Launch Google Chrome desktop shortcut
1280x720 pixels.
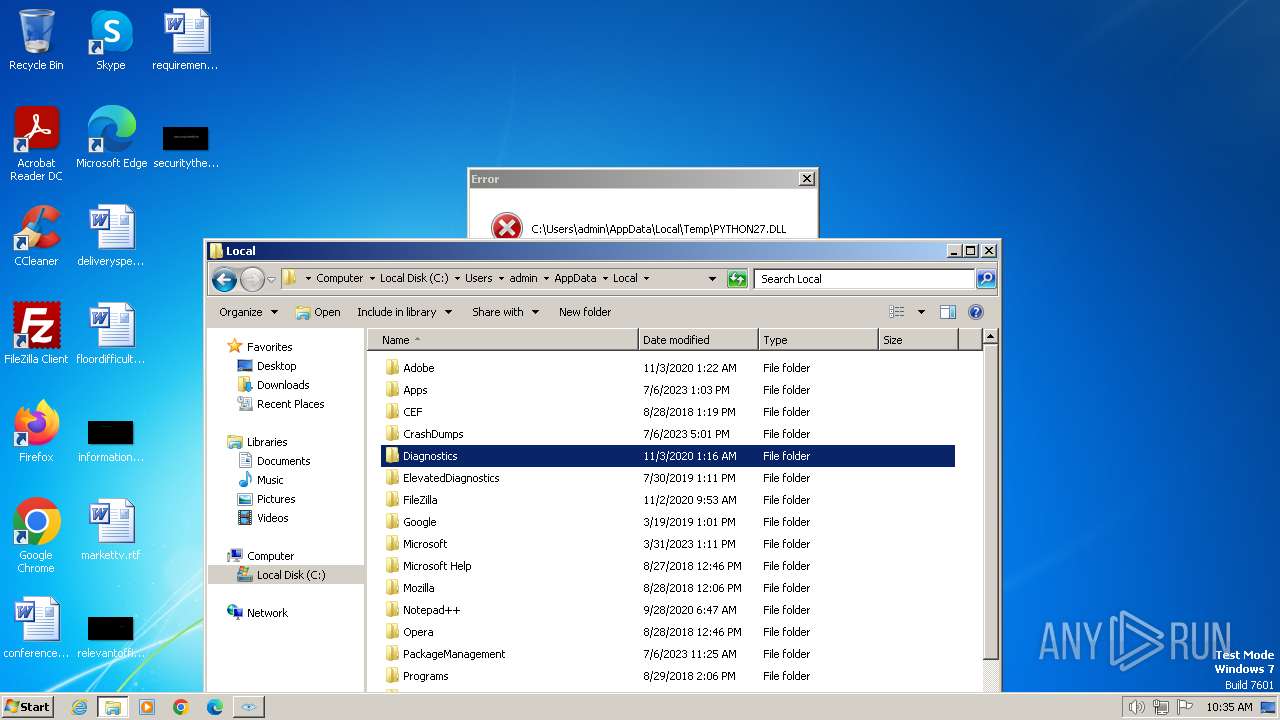coord(36,536)
